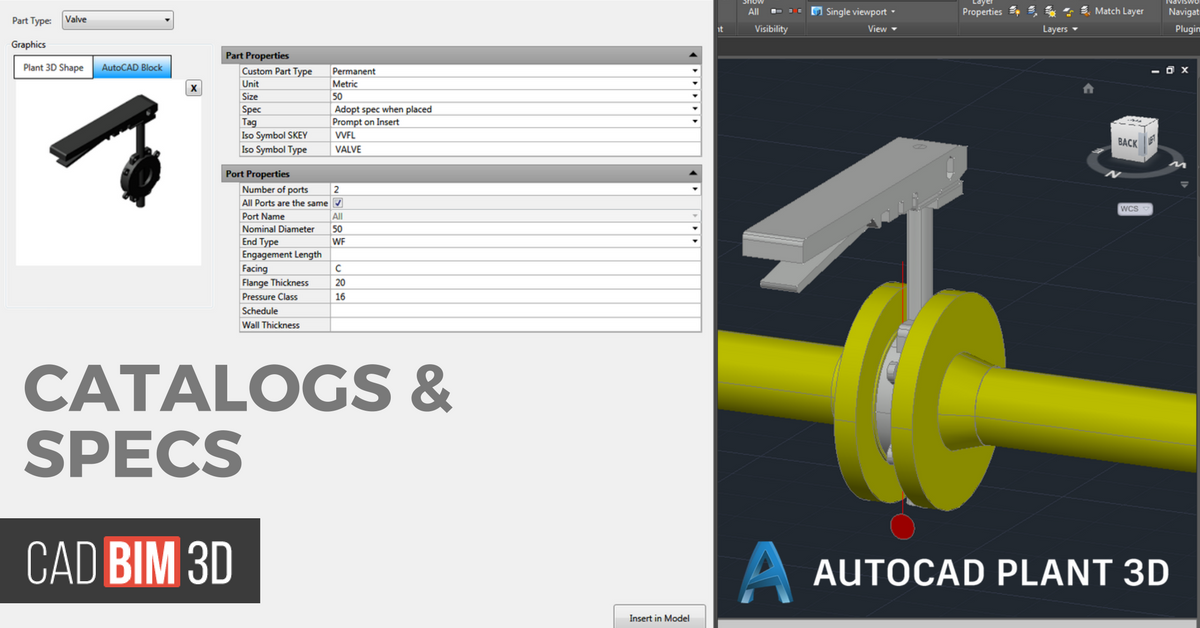The height and width of the screenshot is (628, 1200).
Task: Click the Unlock layer padlock icon
Action: coord(1068,12)
